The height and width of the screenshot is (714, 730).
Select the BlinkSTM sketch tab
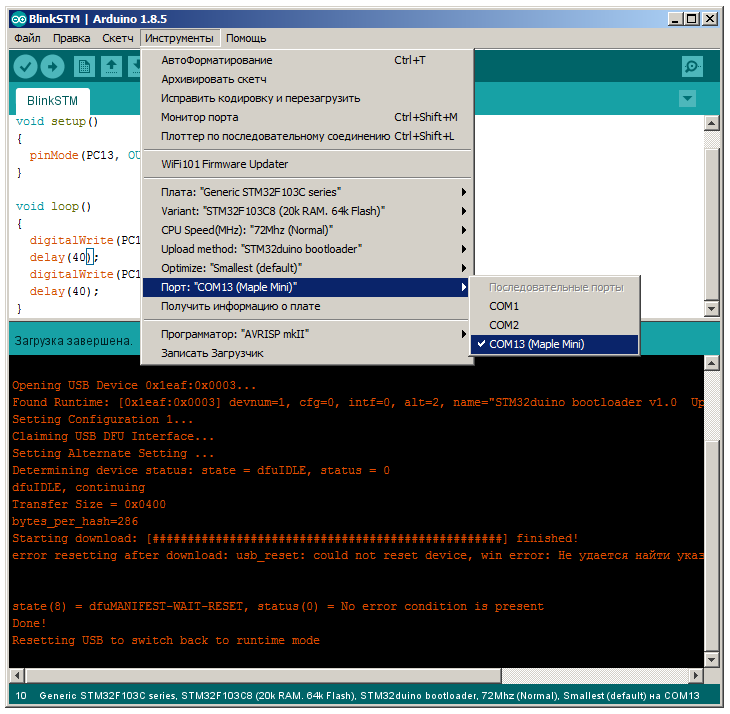[x=53, y=101]
